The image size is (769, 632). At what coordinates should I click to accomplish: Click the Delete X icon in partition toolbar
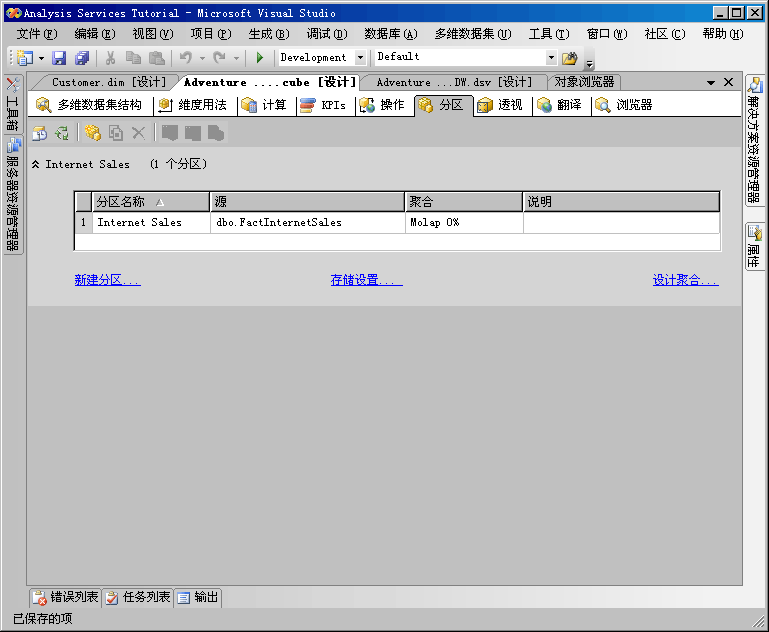139,133
